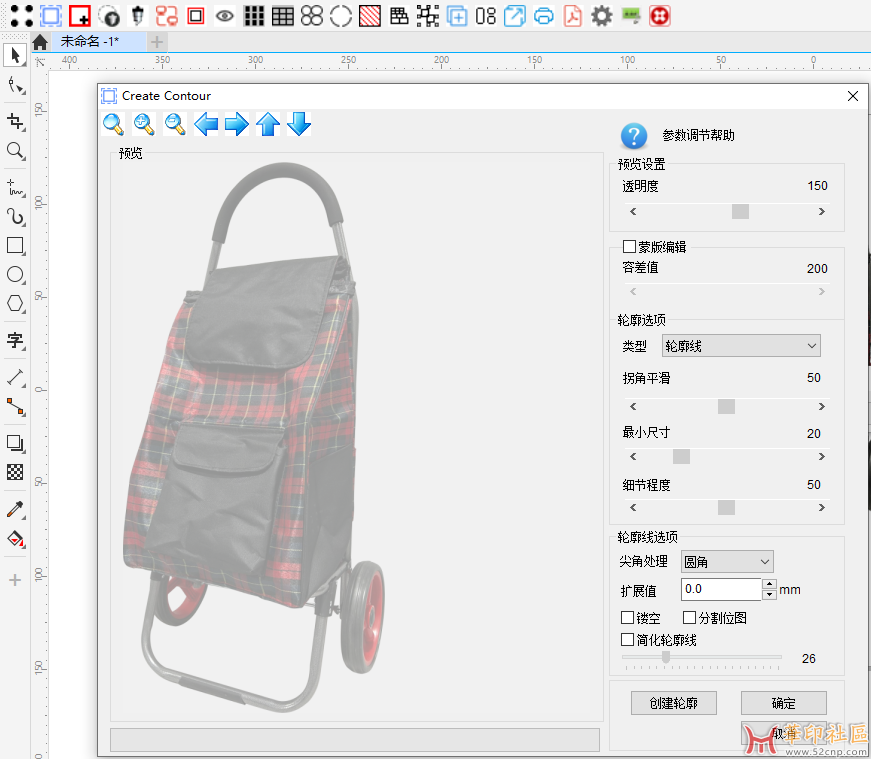The width and height of the screenshot is (871, 759).
Task: Select the Transparency checkerboard tool
Action: coord(15,472)
